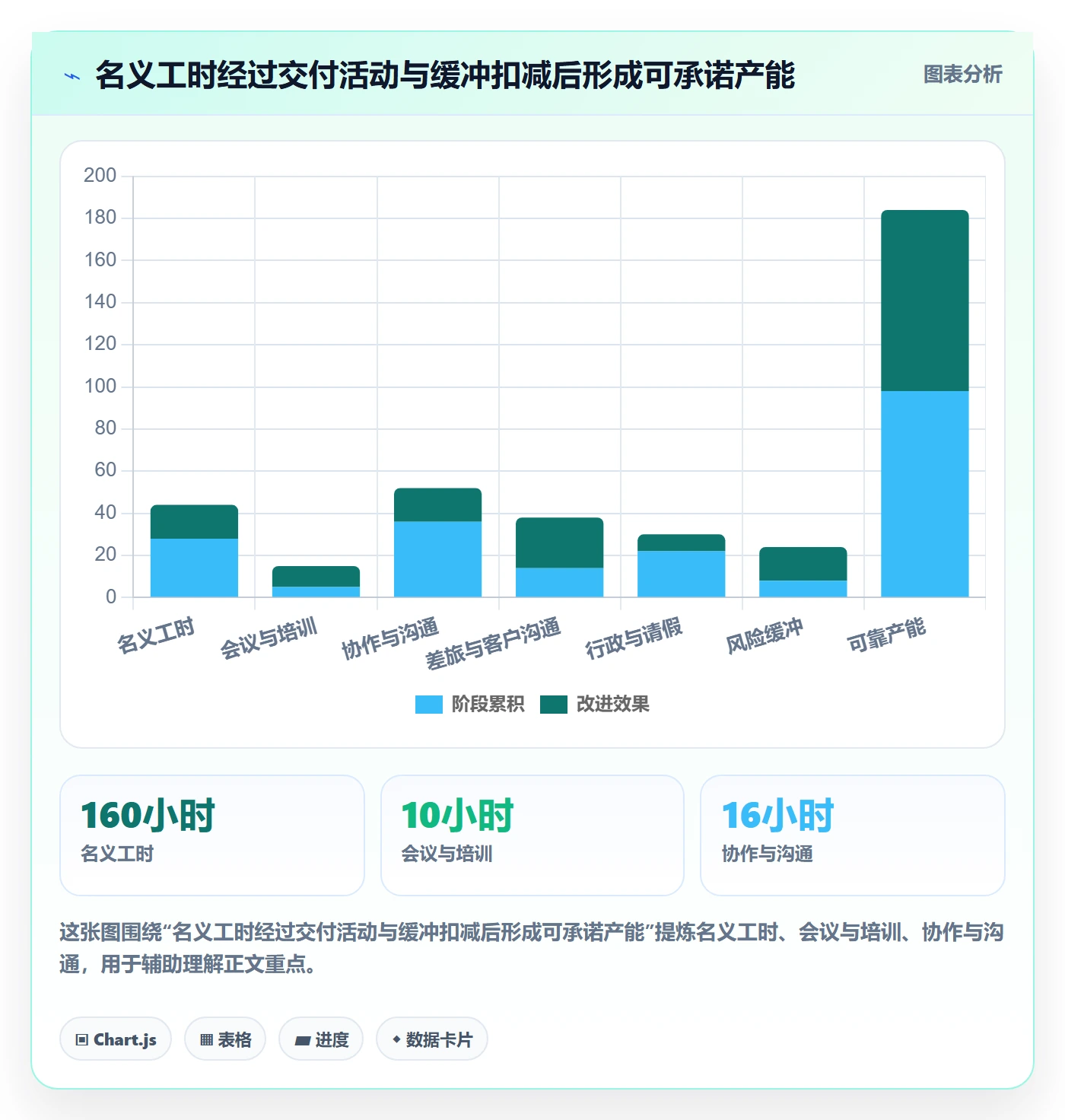Click the square icon in the Chart.js chip
This screenshot has width=1065, height=1120.
coord(82,1039)
